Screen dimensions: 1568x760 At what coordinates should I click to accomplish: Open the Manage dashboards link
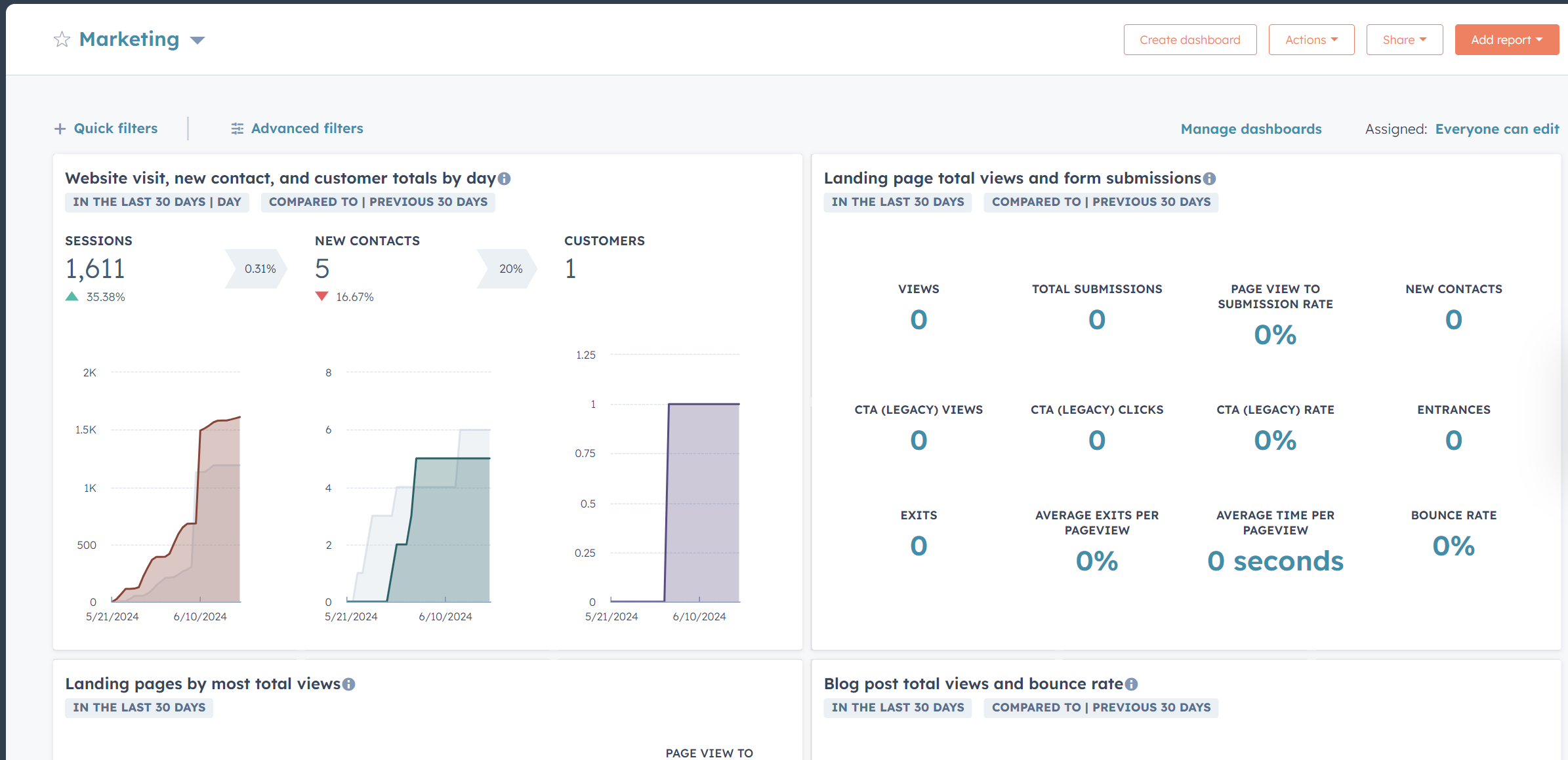click(1251, 129)
